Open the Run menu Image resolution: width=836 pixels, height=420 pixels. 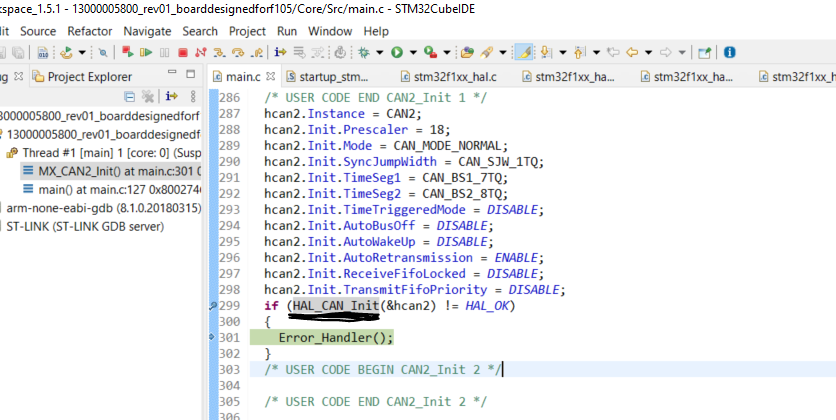[x=287, y=31]
